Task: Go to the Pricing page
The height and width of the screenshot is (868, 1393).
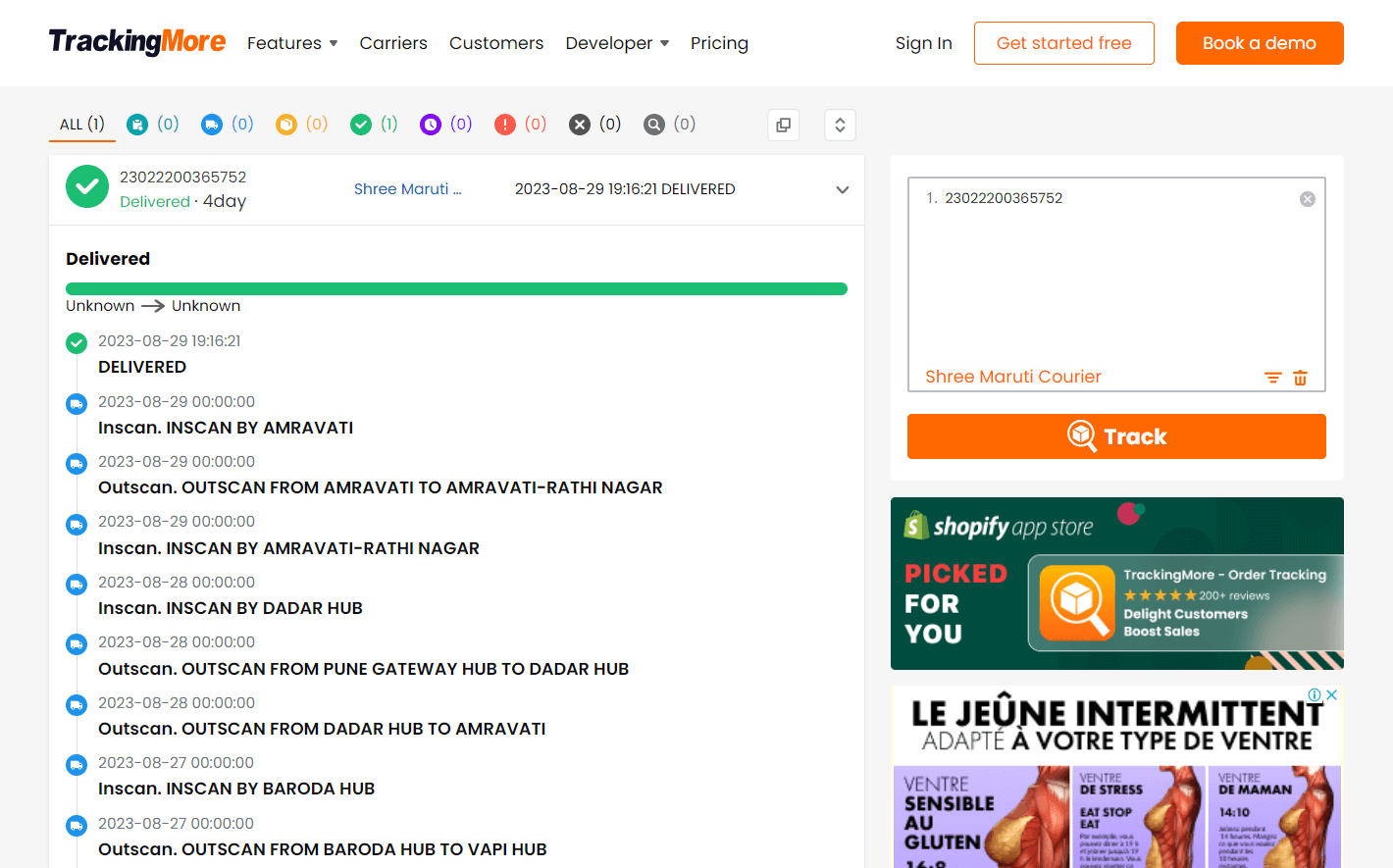Action: [x=719, y=43]
